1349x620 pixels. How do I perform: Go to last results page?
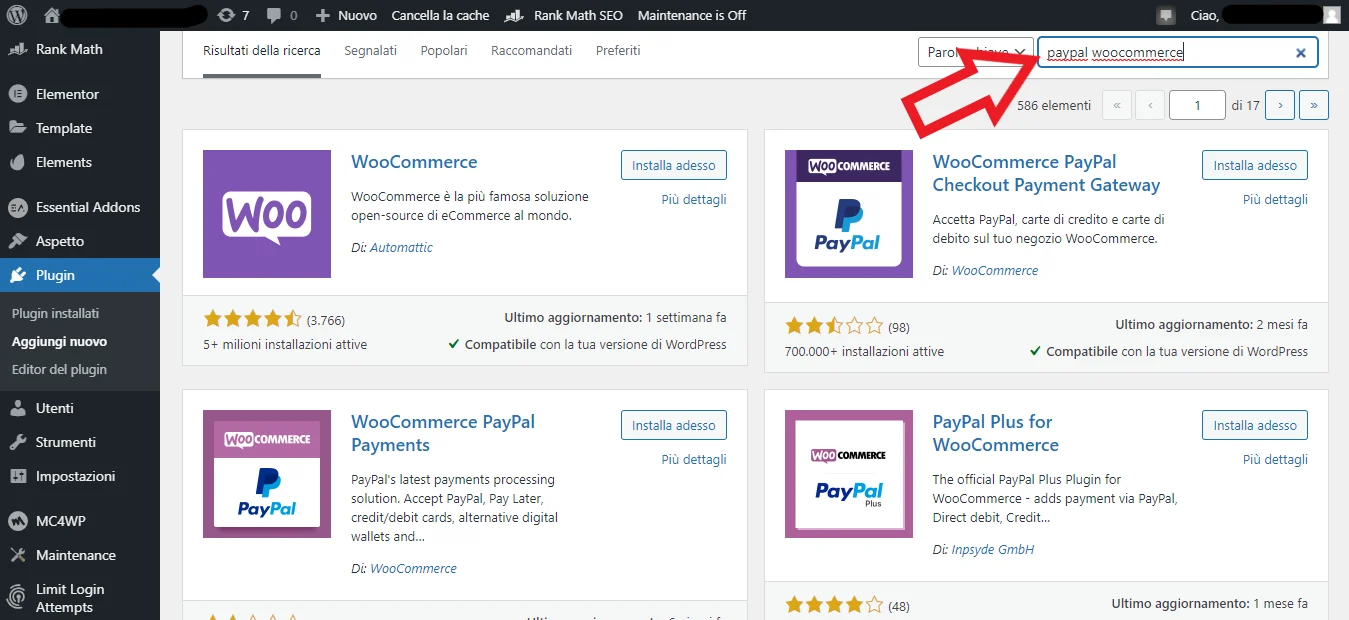[1314, 104]
